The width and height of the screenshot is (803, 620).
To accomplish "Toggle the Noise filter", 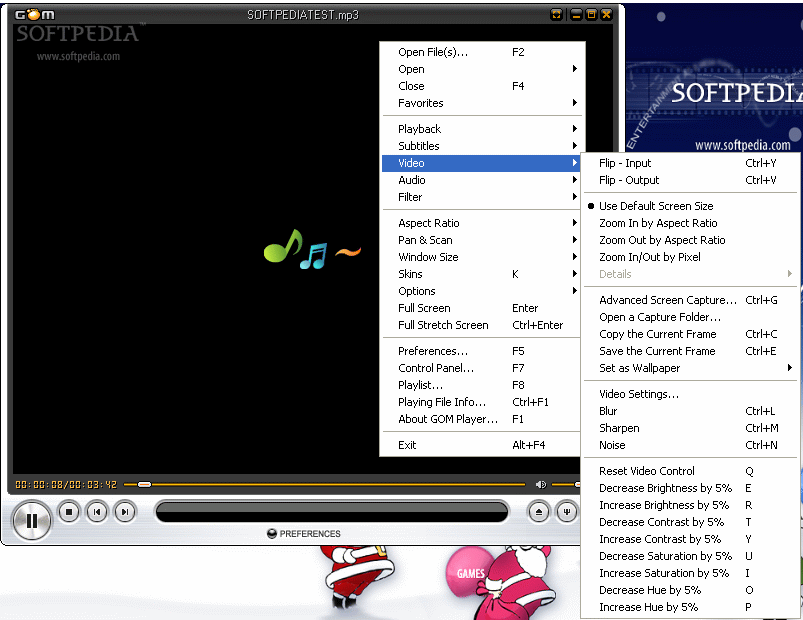I will (x=690, y=445).
